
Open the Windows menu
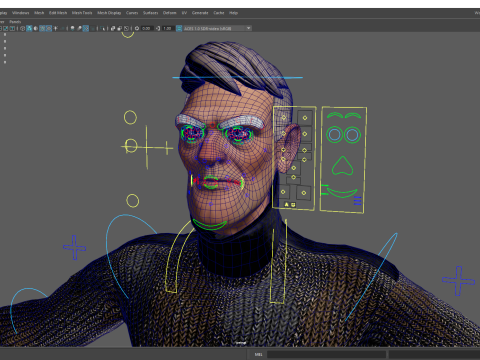[20, 13]
